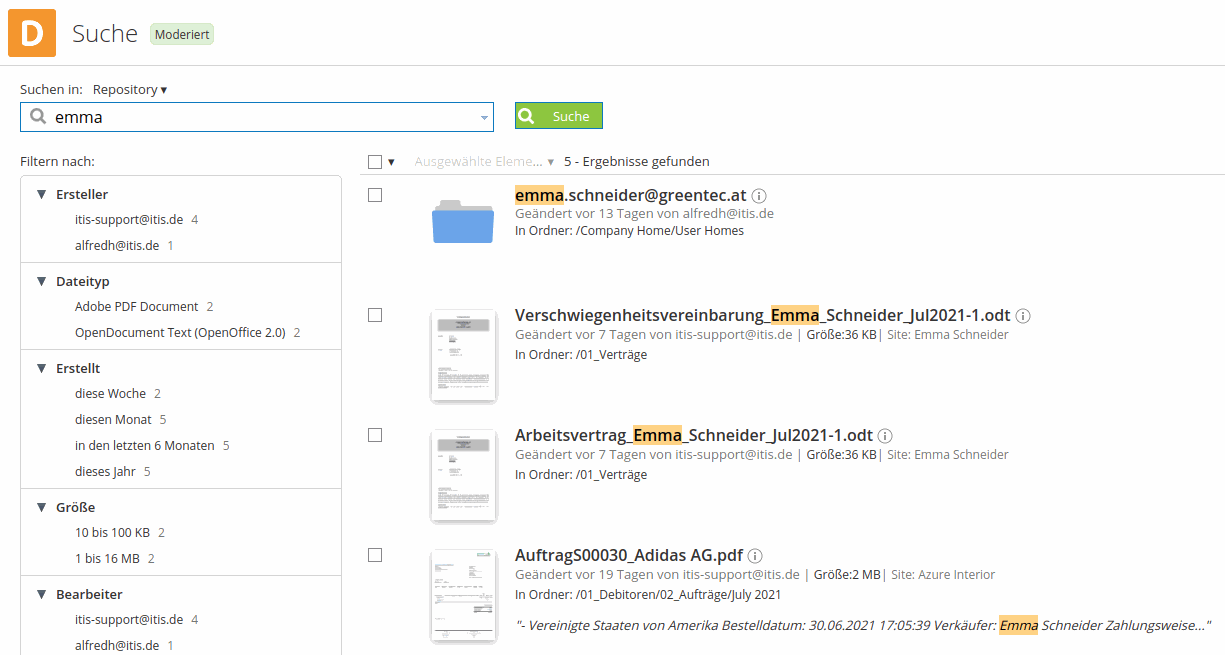This screenshot has height=655, width=1225.
Task: Click the green Suche button
Action: pos(559,116)
